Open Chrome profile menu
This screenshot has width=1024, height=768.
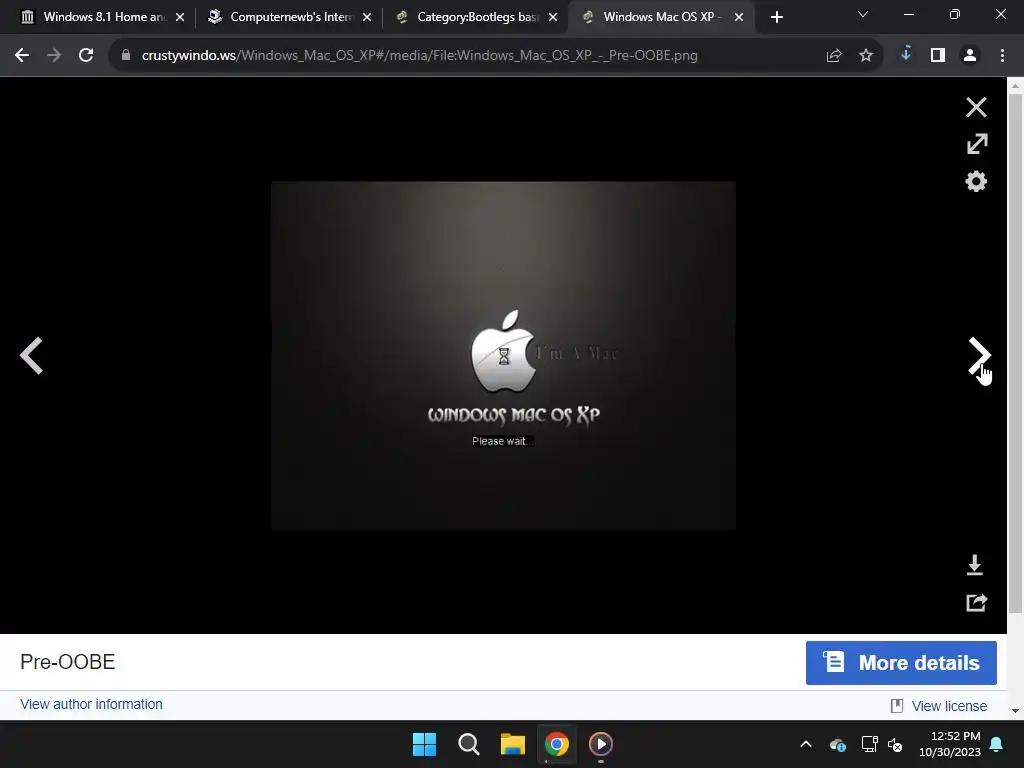[970, 56]
